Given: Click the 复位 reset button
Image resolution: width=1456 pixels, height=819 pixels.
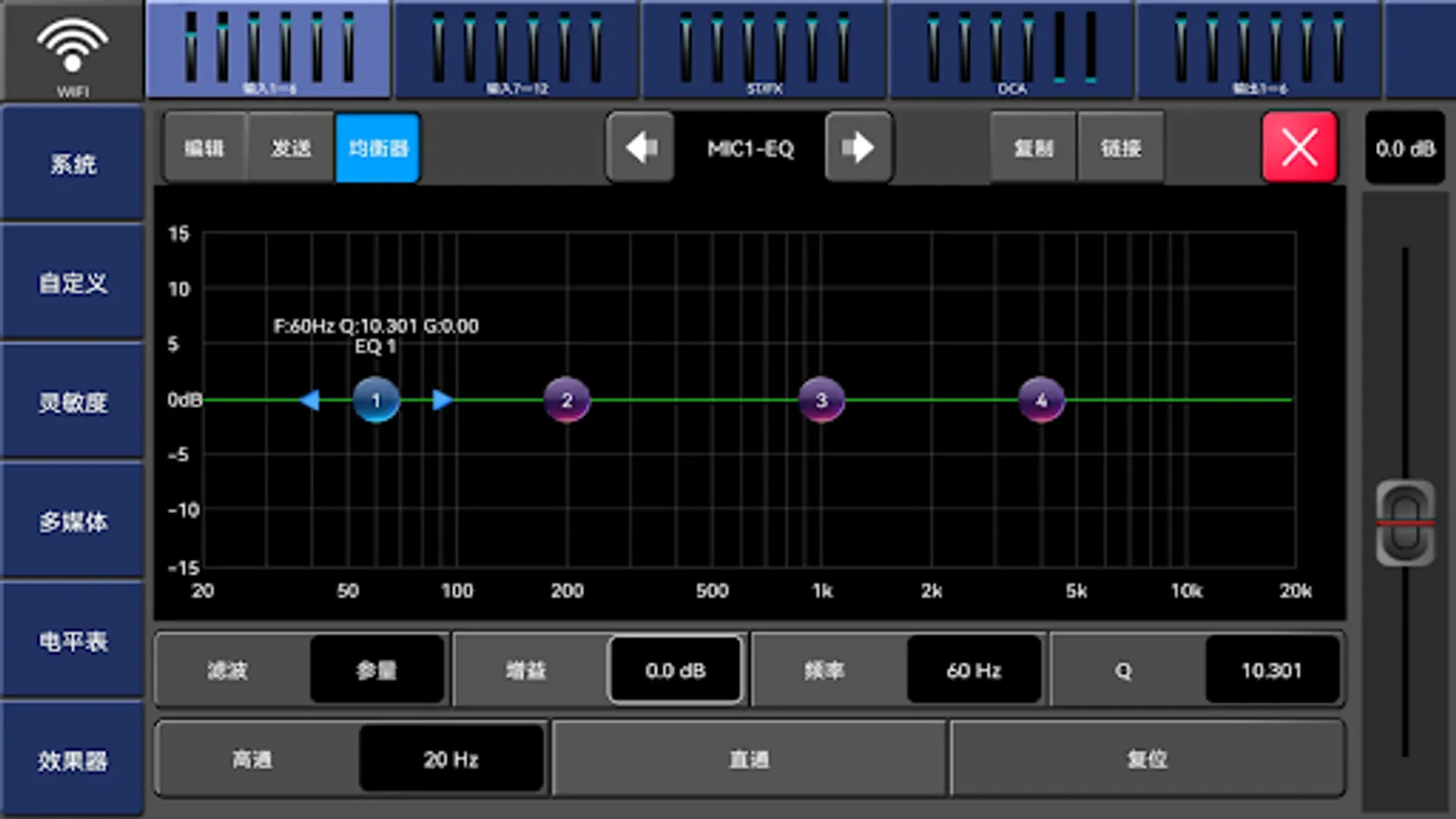Looking at the screenshot, I should click(x=1148, y=759).
